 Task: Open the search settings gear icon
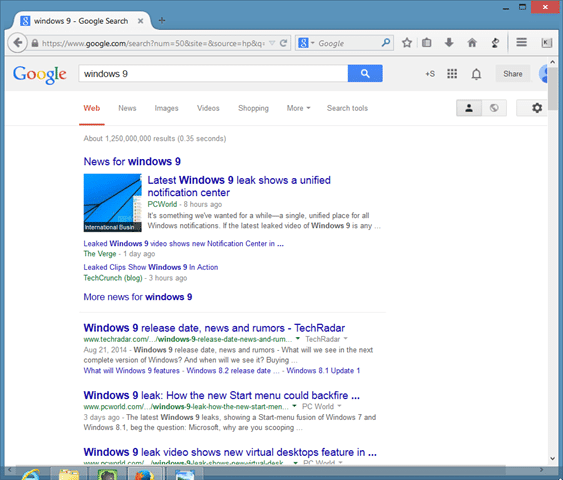(537, 108)
